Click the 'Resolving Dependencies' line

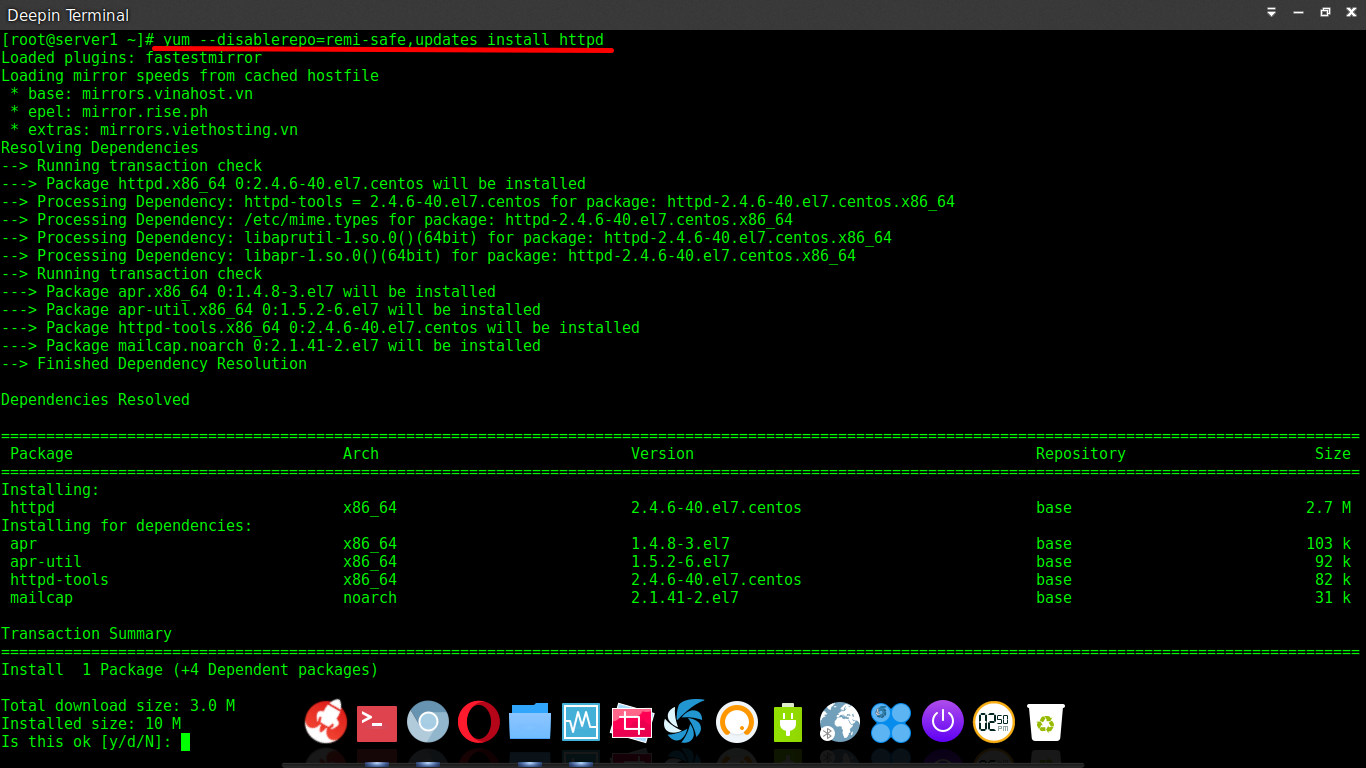point(100,148)
